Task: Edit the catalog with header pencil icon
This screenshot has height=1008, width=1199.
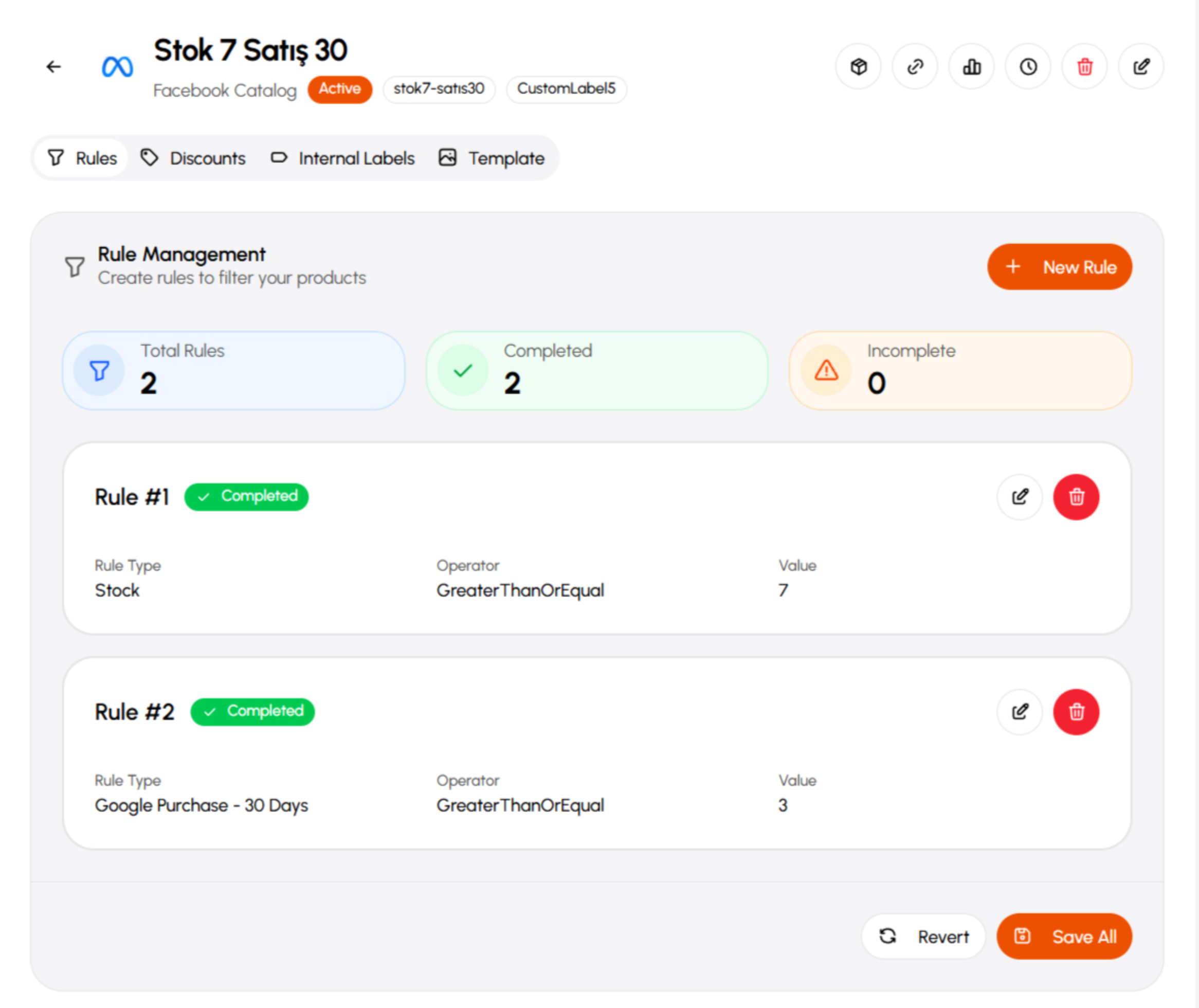Action: click(x=1141, y=67)
